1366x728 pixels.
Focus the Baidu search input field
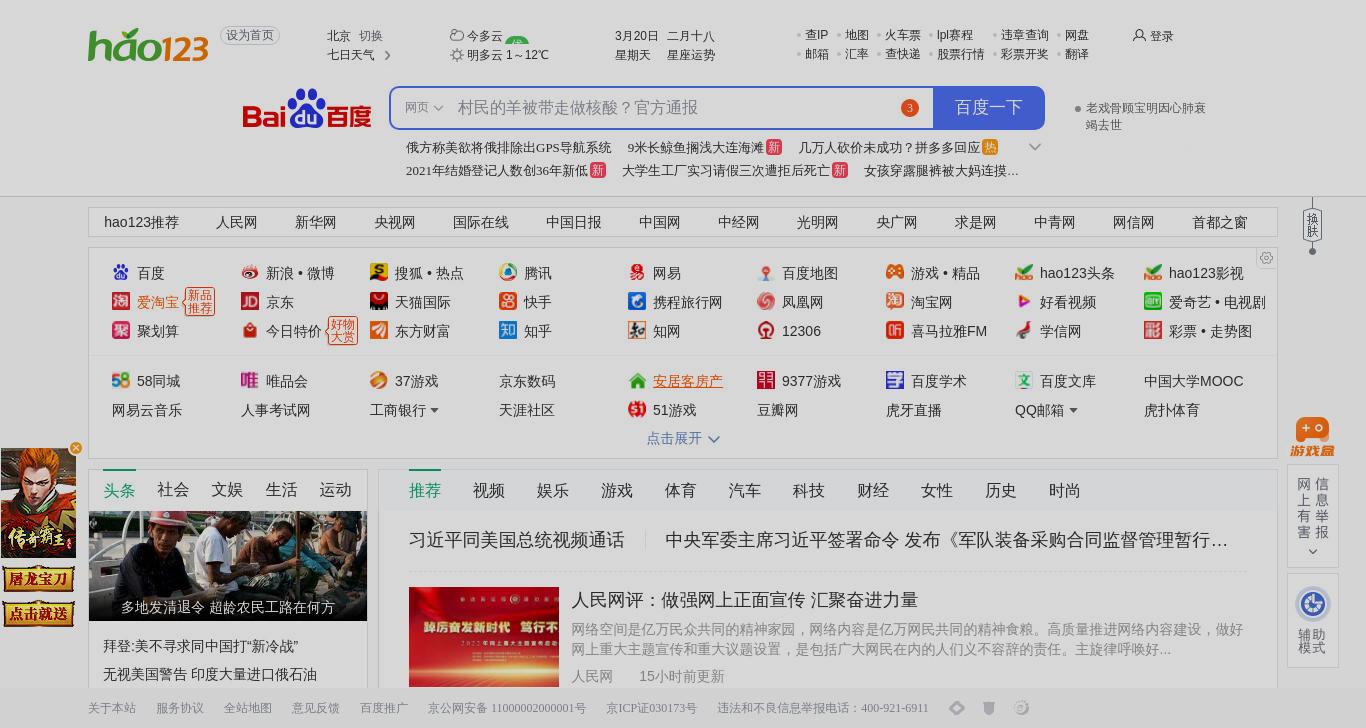click(675, 108)
